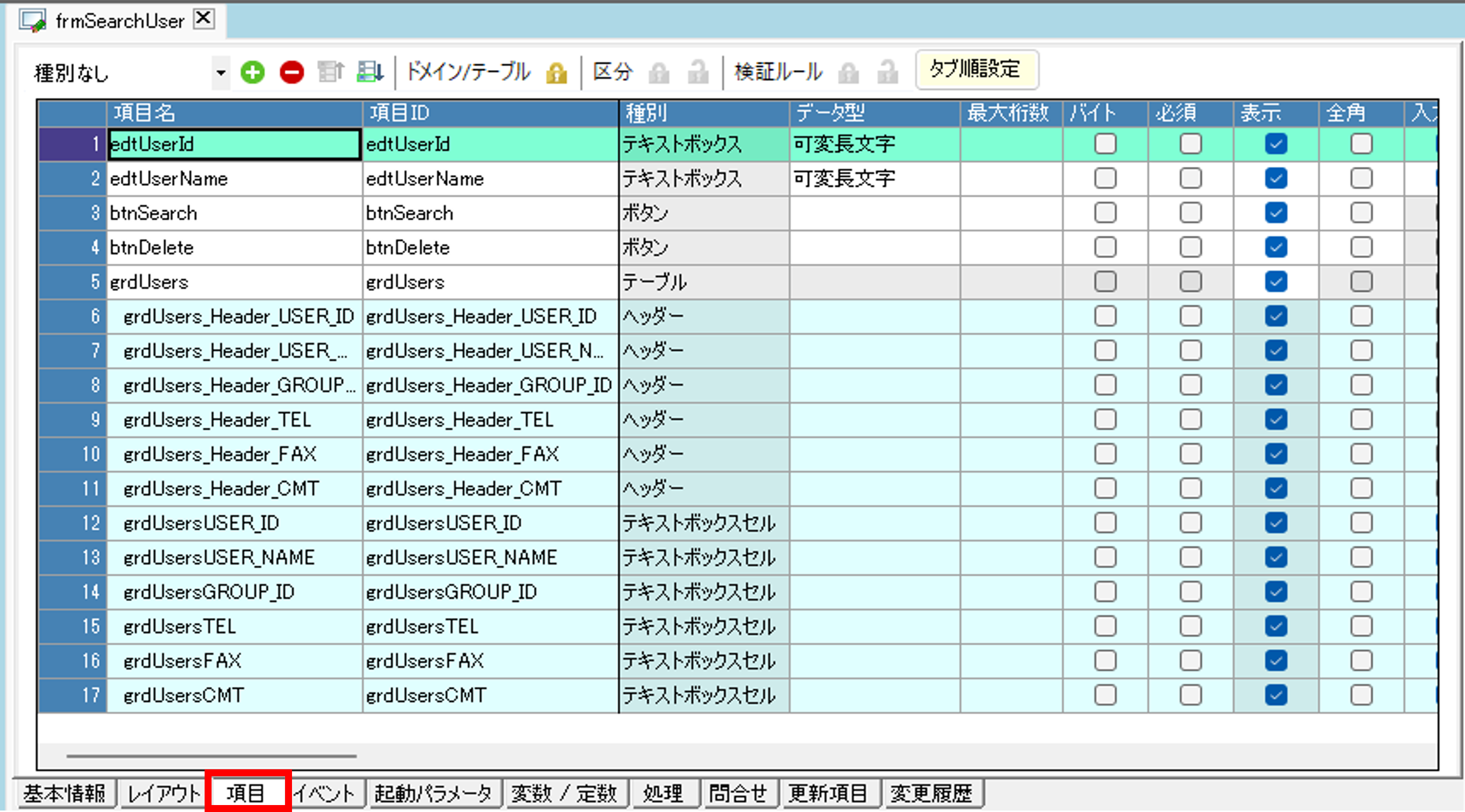
Task: Check バイト checkbox for edtUserId row
Action: 1105,144
